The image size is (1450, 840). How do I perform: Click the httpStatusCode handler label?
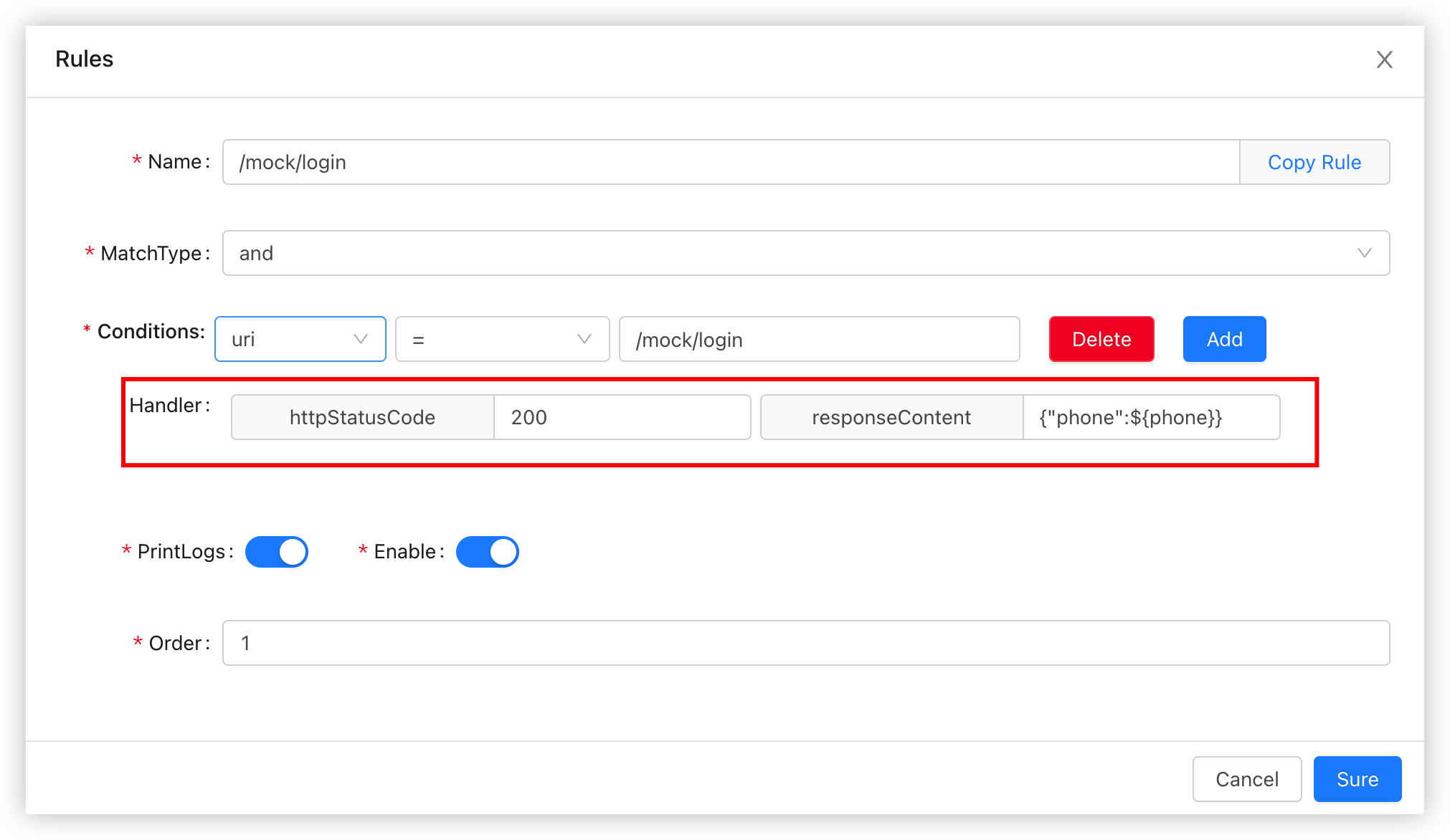(x=361, y=417)
